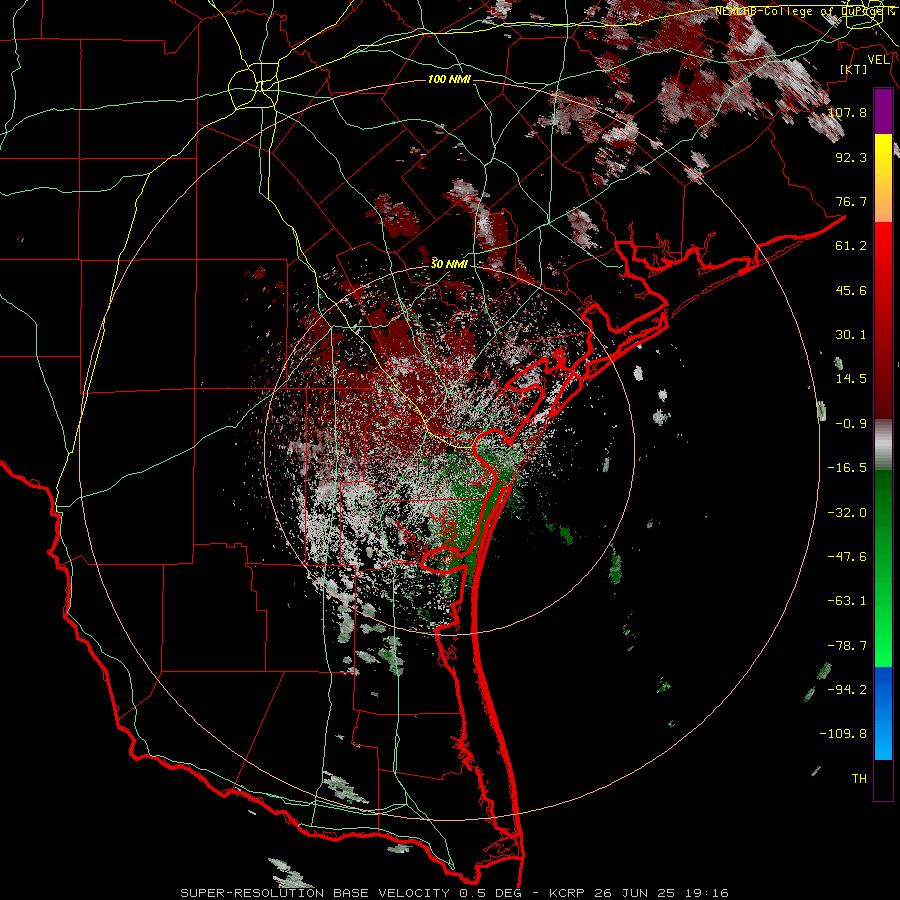Image resolution: width=900 pixels, height=900 pixels.
Task: Click the 30.1 velocity scale value
Action: click(x=851, y=335)
